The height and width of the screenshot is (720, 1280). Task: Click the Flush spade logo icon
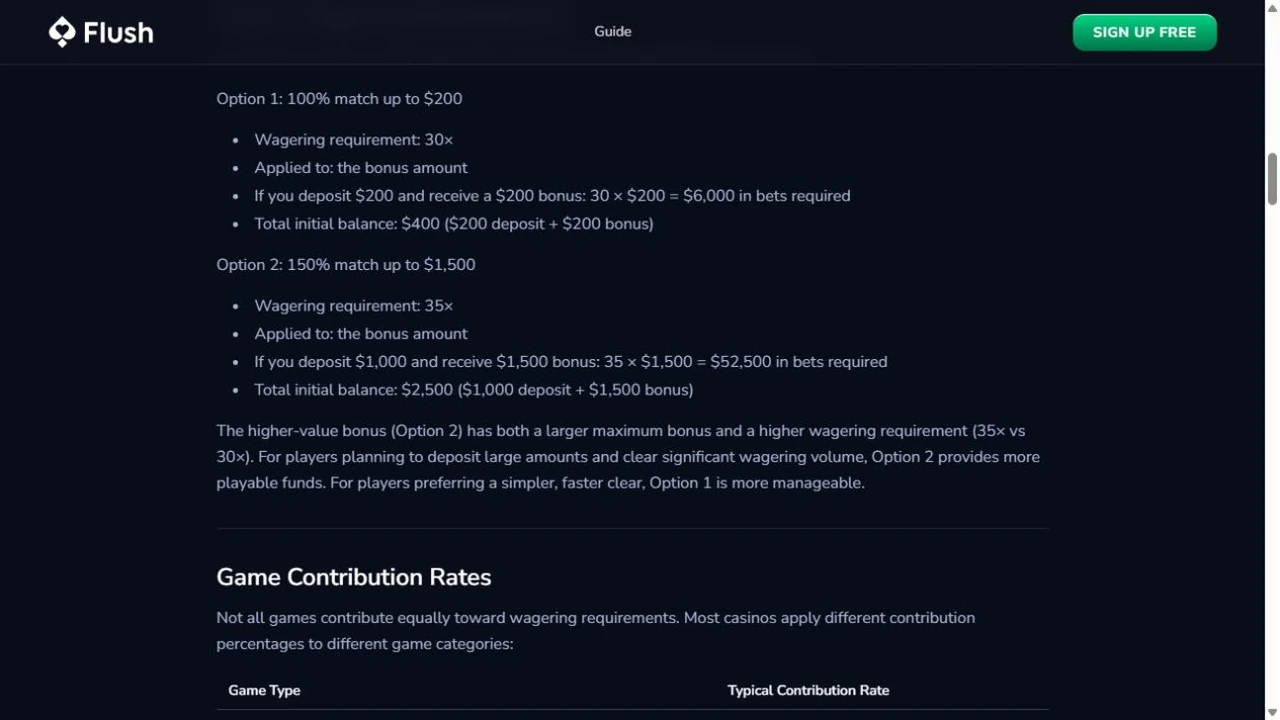pos(62,32)
